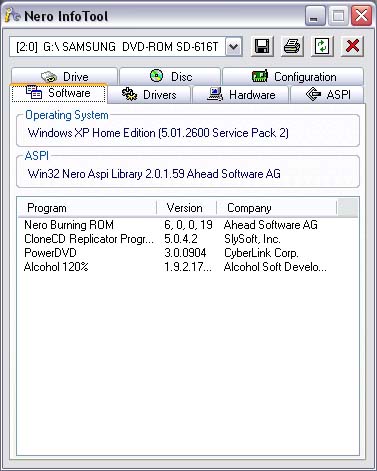Select the PowerDVD row
The width and height of the screenshot is (377, 471).
pos(188,253)
